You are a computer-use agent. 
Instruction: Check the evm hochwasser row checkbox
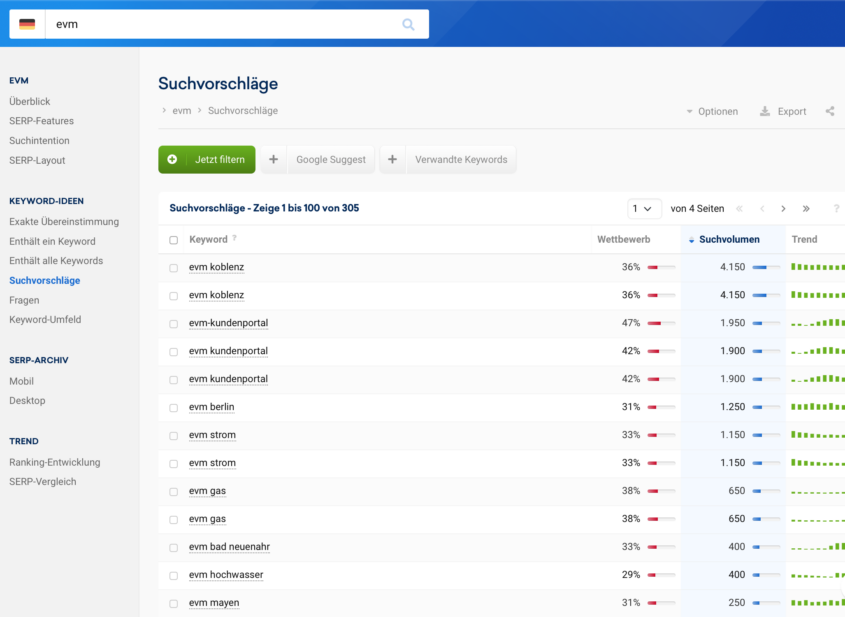174,576
